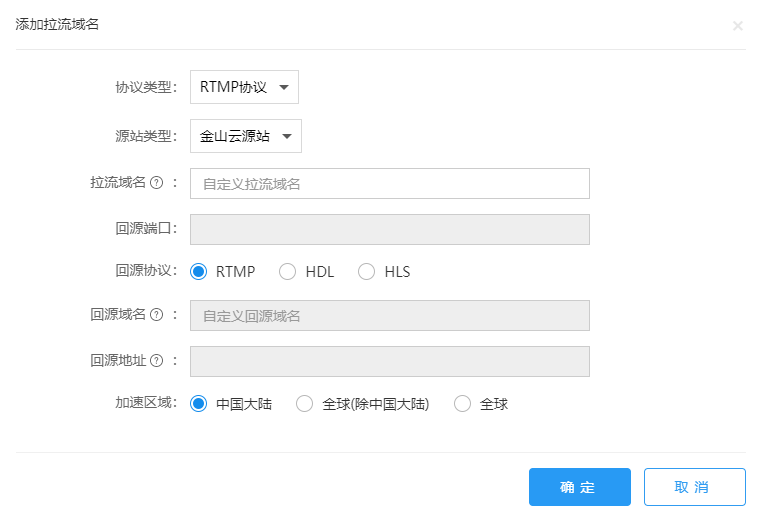Click help icon next to 拉流域名
This screenshot has height=515, width=759.
pyautogui.click(x=156, y=183)
